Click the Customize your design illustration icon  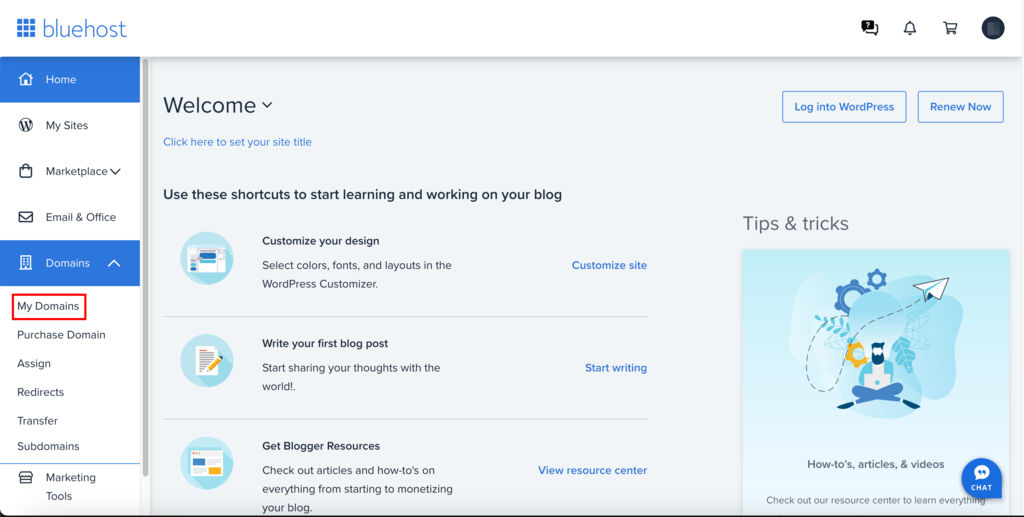(207, 258)
